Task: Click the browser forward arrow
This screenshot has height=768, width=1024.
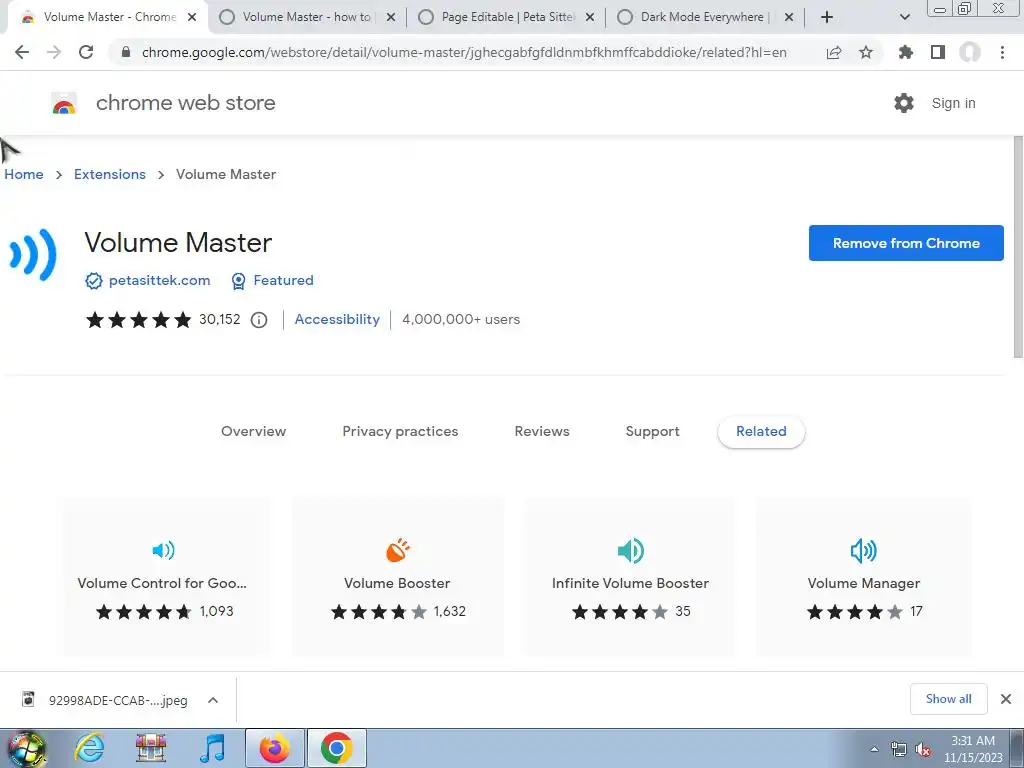Action: (54, 52)
